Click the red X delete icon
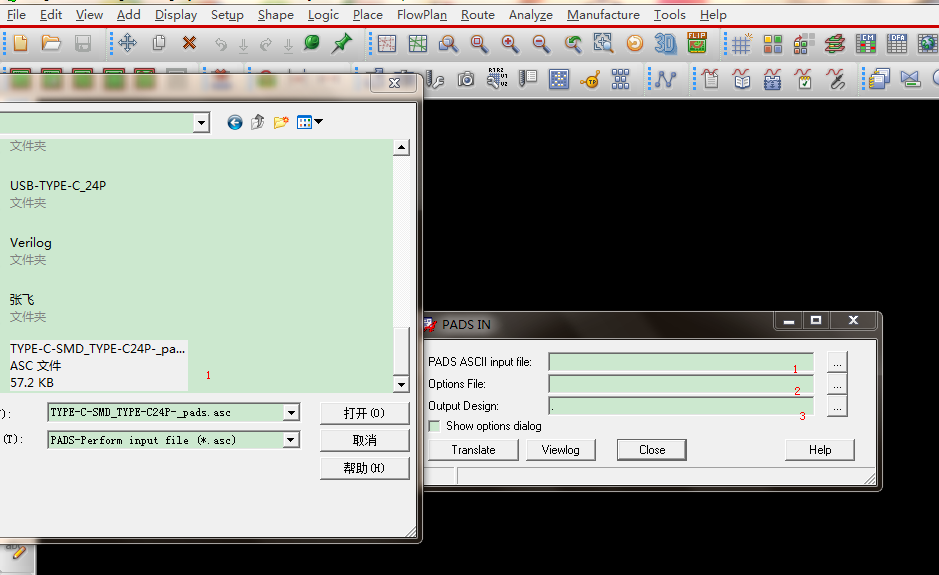The image size is (939, 575). click(x=189, y=43)
